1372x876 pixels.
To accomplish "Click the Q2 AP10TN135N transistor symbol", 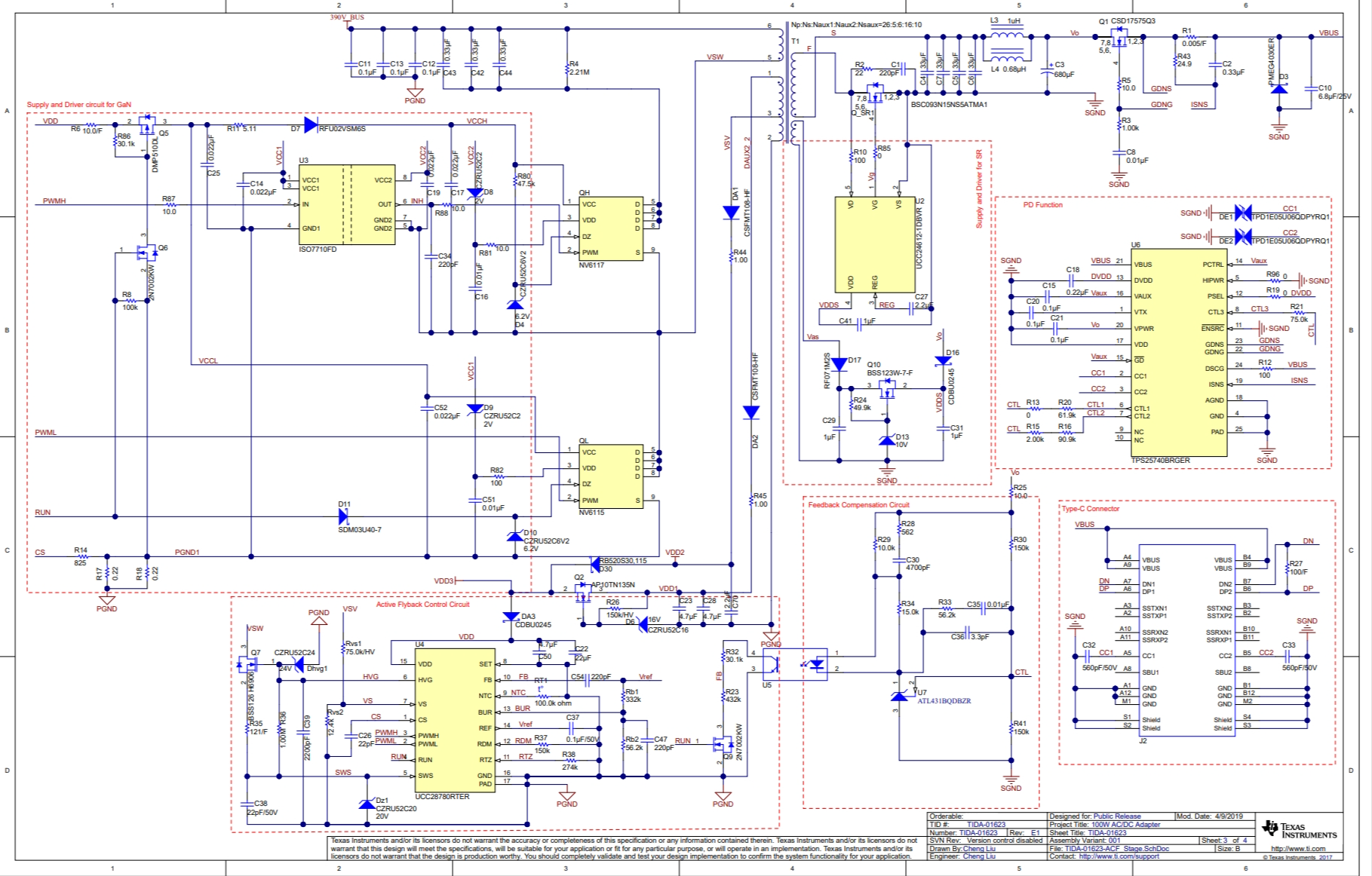I will click(582, 593).
